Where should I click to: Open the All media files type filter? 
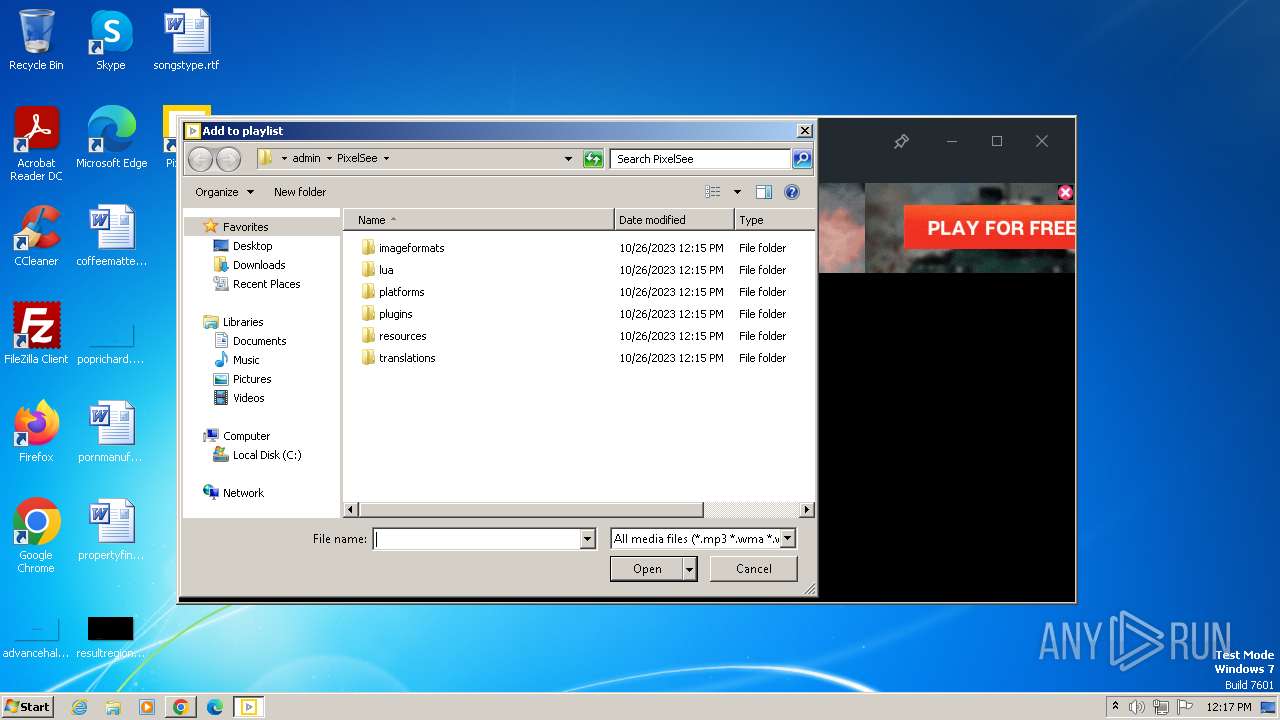[x=703, y=539]
